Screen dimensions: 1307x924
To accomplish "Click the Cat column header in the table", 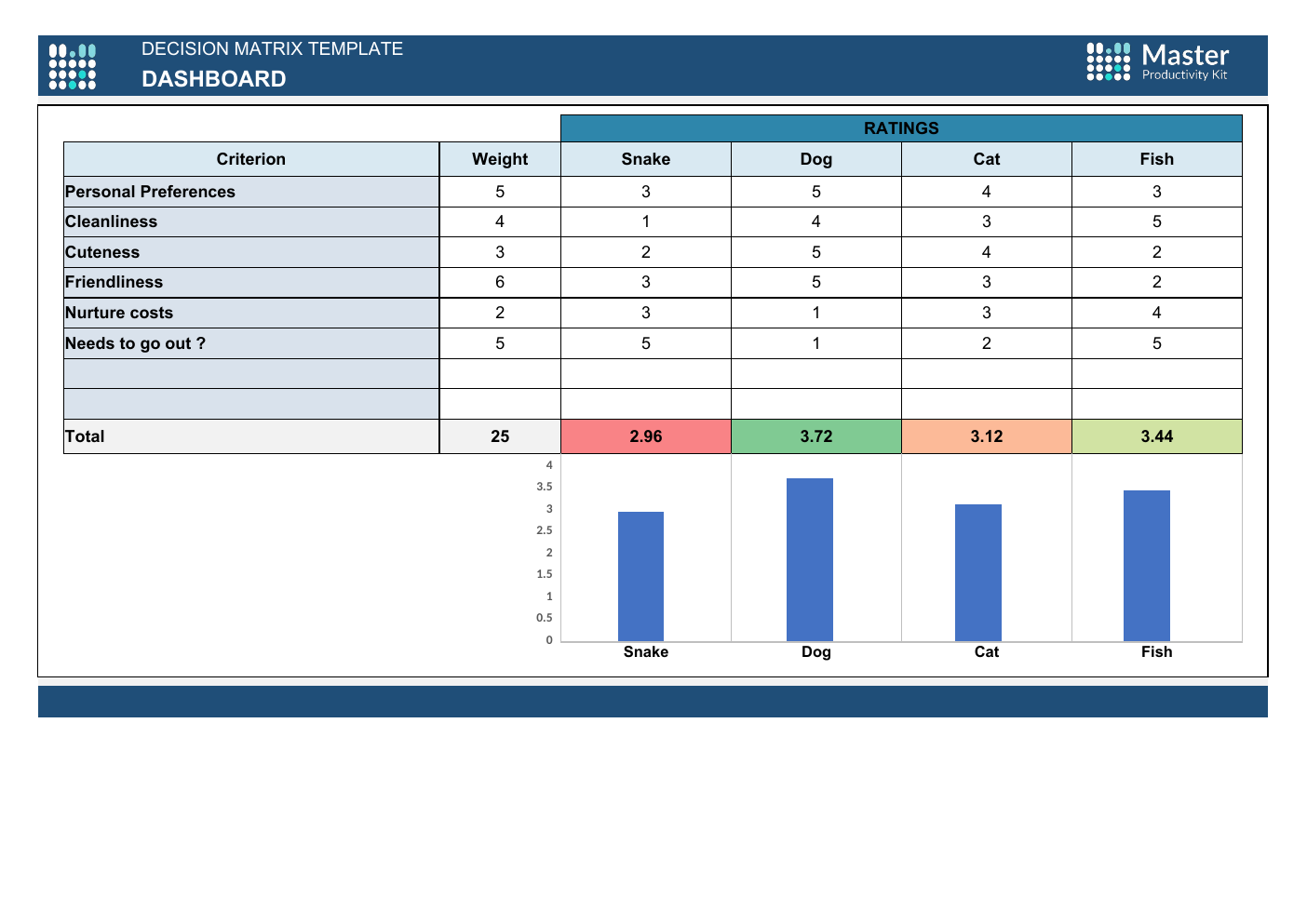I will [x=987, y=159].
